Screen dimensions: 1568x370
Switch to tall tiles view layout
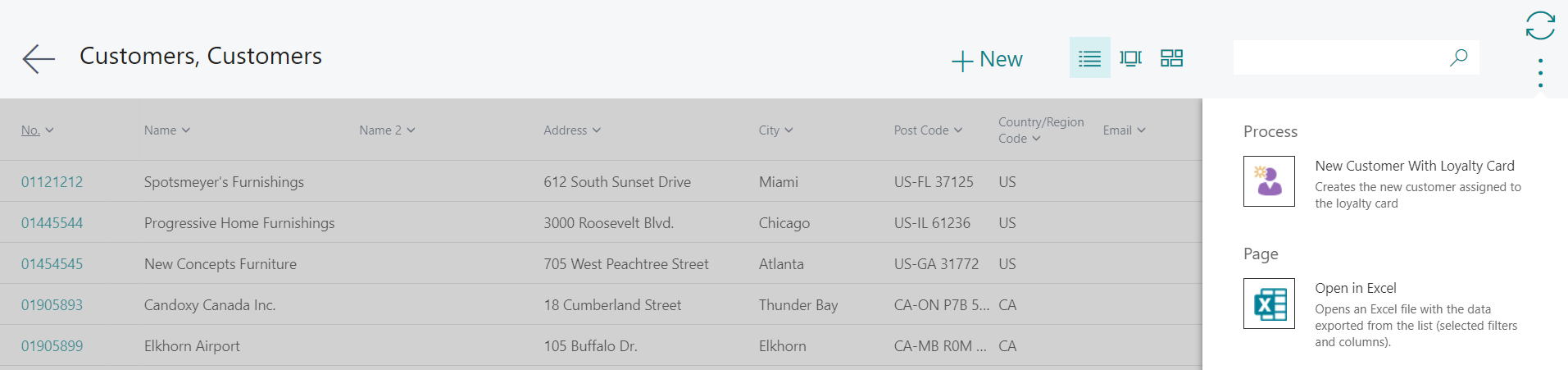pyautogui.click(x=1130, y=58)
